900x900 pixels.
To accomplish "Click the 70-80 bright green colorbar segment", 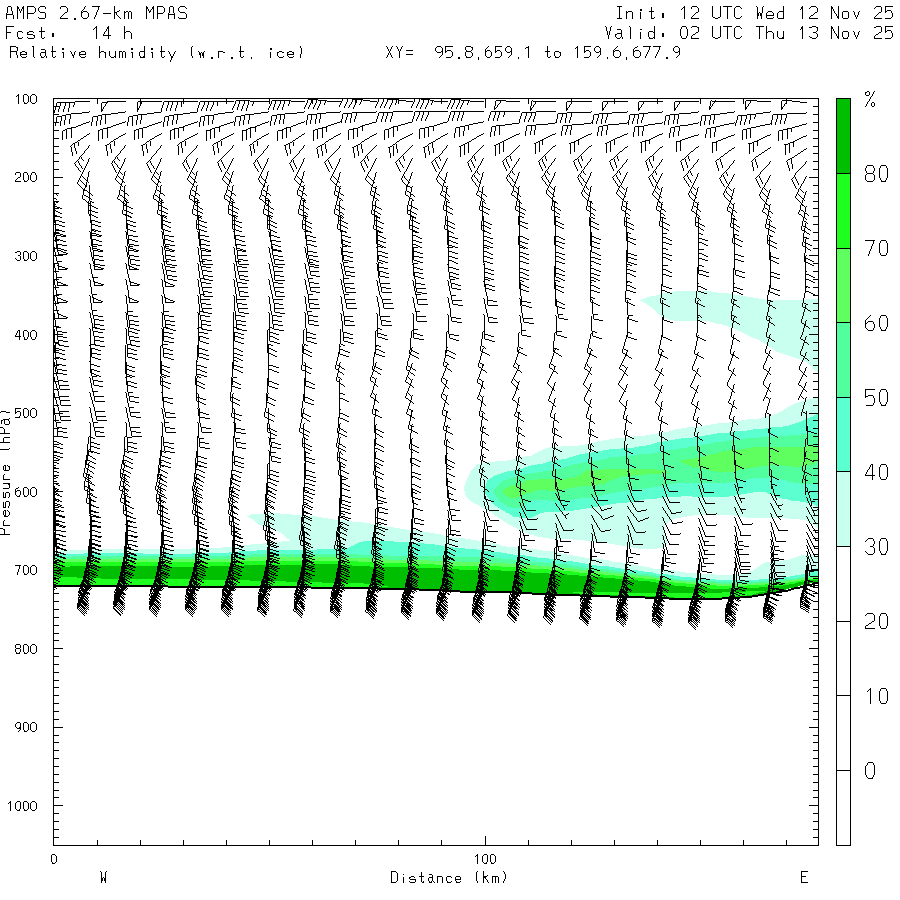I will click(843, 211).
